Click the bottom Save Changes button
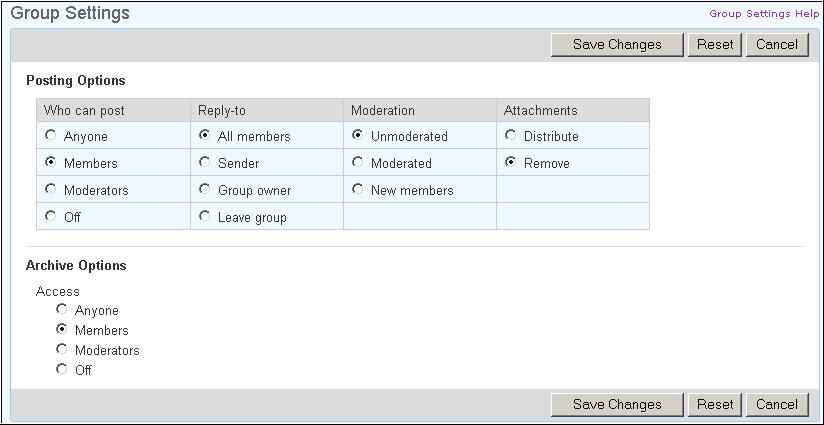Viewport: 824px width, 425px height. click(617, 405)
